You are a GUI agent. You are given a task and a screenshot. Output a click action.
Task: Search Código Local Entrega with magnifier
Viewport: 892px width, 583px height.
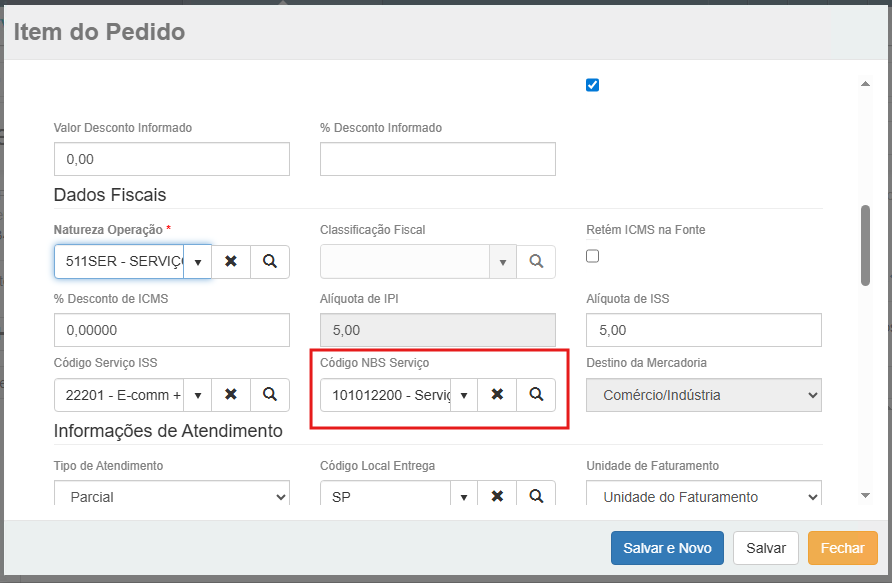tap(536, 496)
